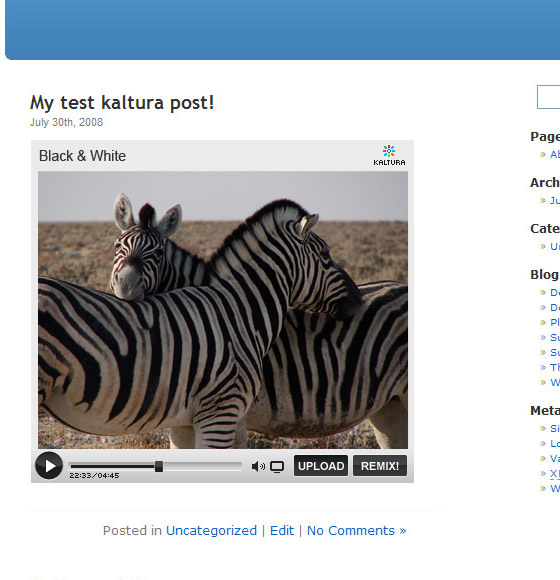Click the unplayed part of the seek bar
This screenshot has width=560, height=580.
pyautogui.click(x=202, y=466)
